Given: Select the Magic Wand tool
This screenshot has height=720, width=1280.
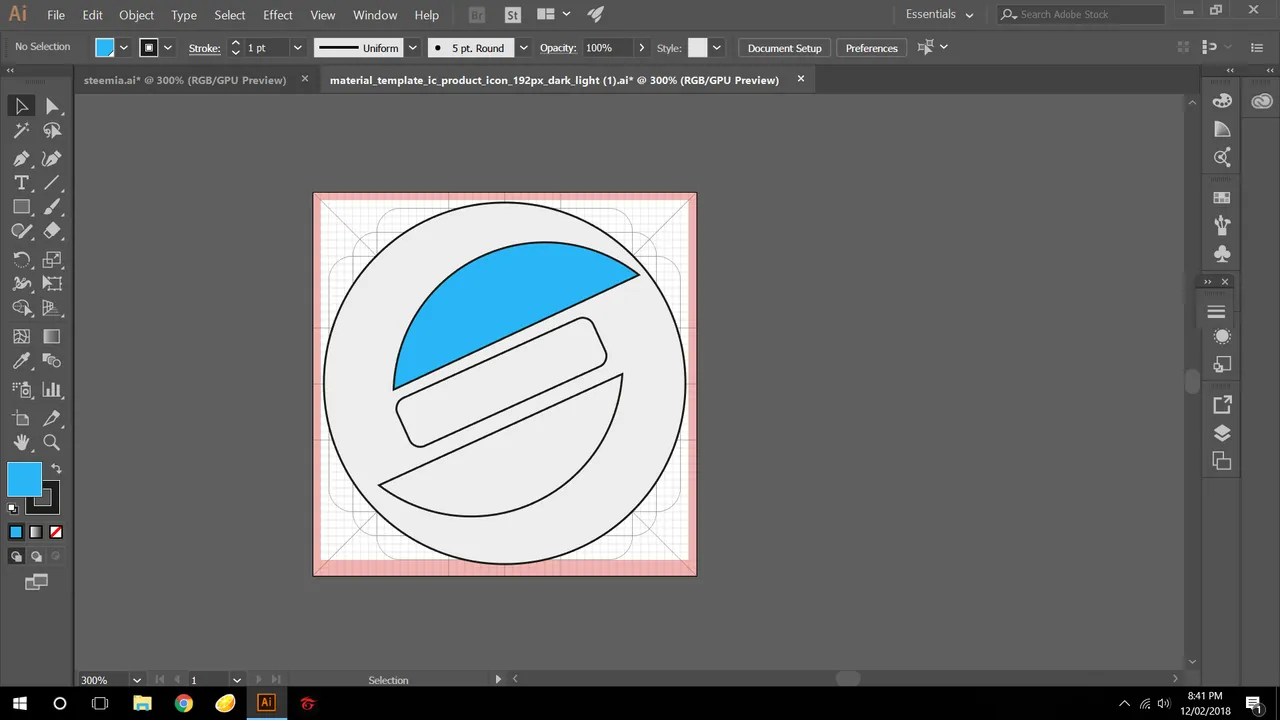Looking at the screenshot, I should coord(21,131).
